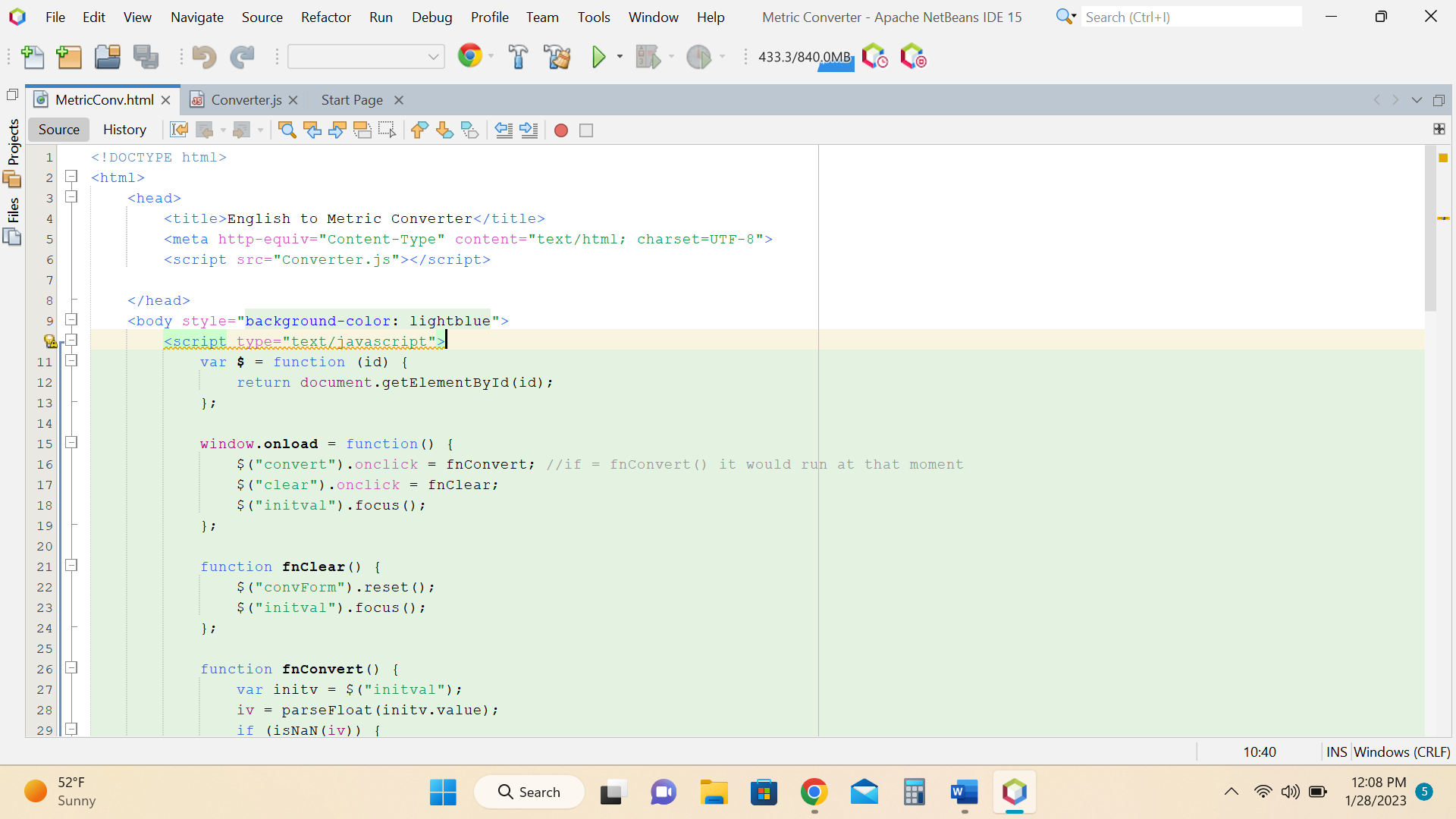Click the memory usage bar

pyautogui.click(x=805, y=57)
